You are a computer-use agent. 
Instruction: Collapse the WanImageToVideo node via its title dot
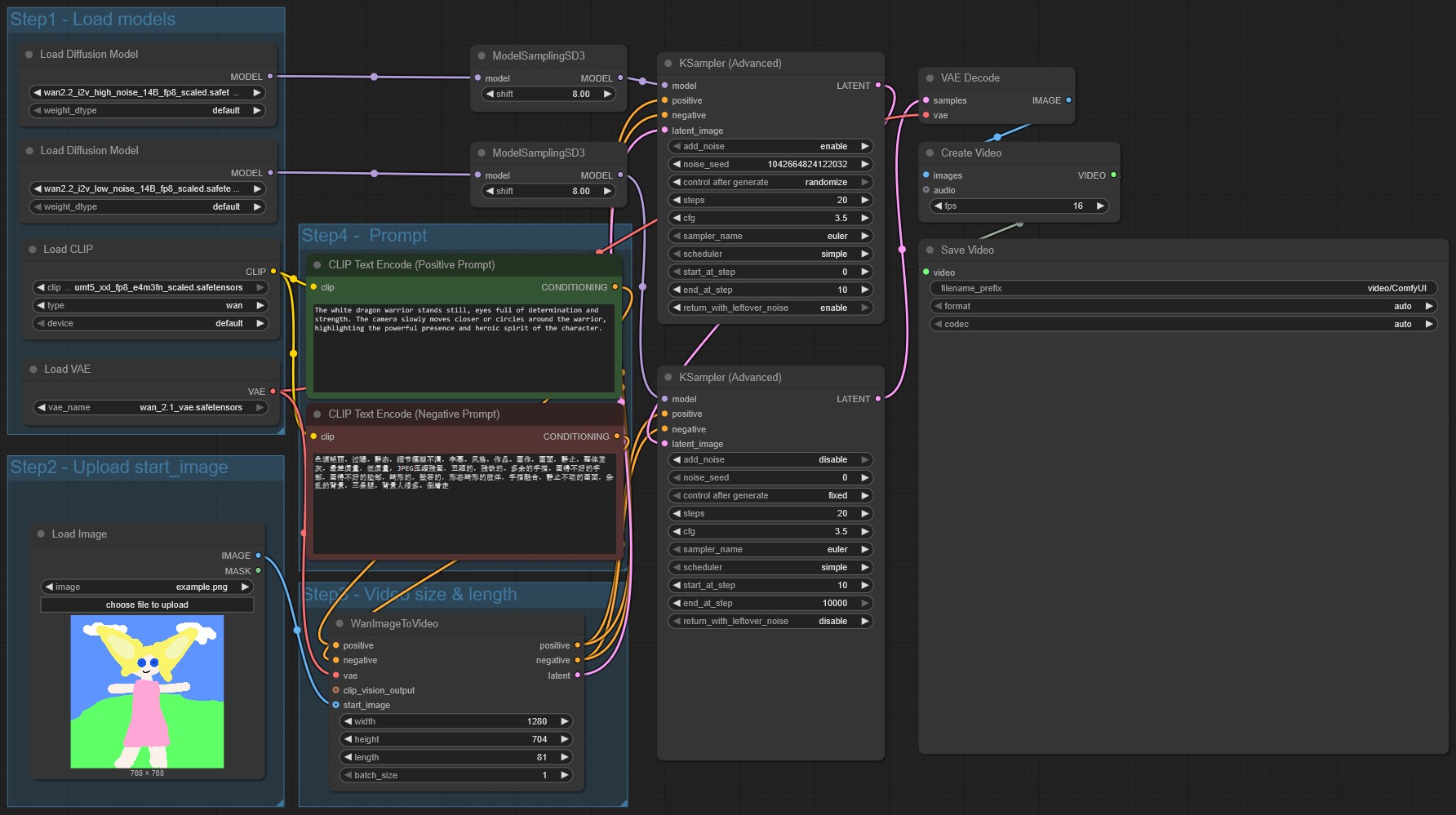pyautogui.click(x=340, y=624)
